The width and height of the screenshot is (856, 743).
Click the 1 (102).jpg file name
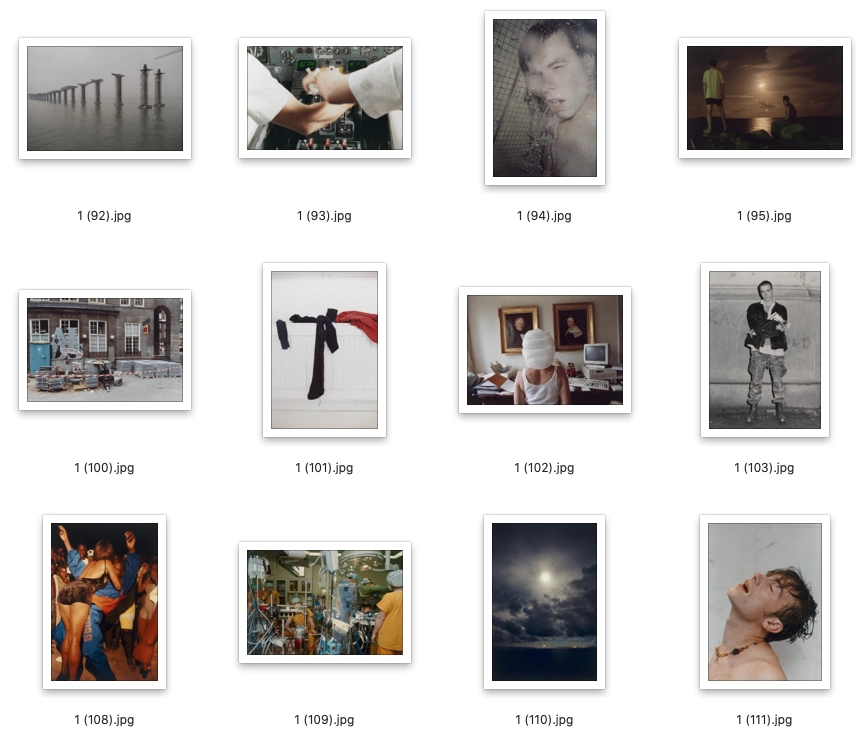click(x=544, y=468)
